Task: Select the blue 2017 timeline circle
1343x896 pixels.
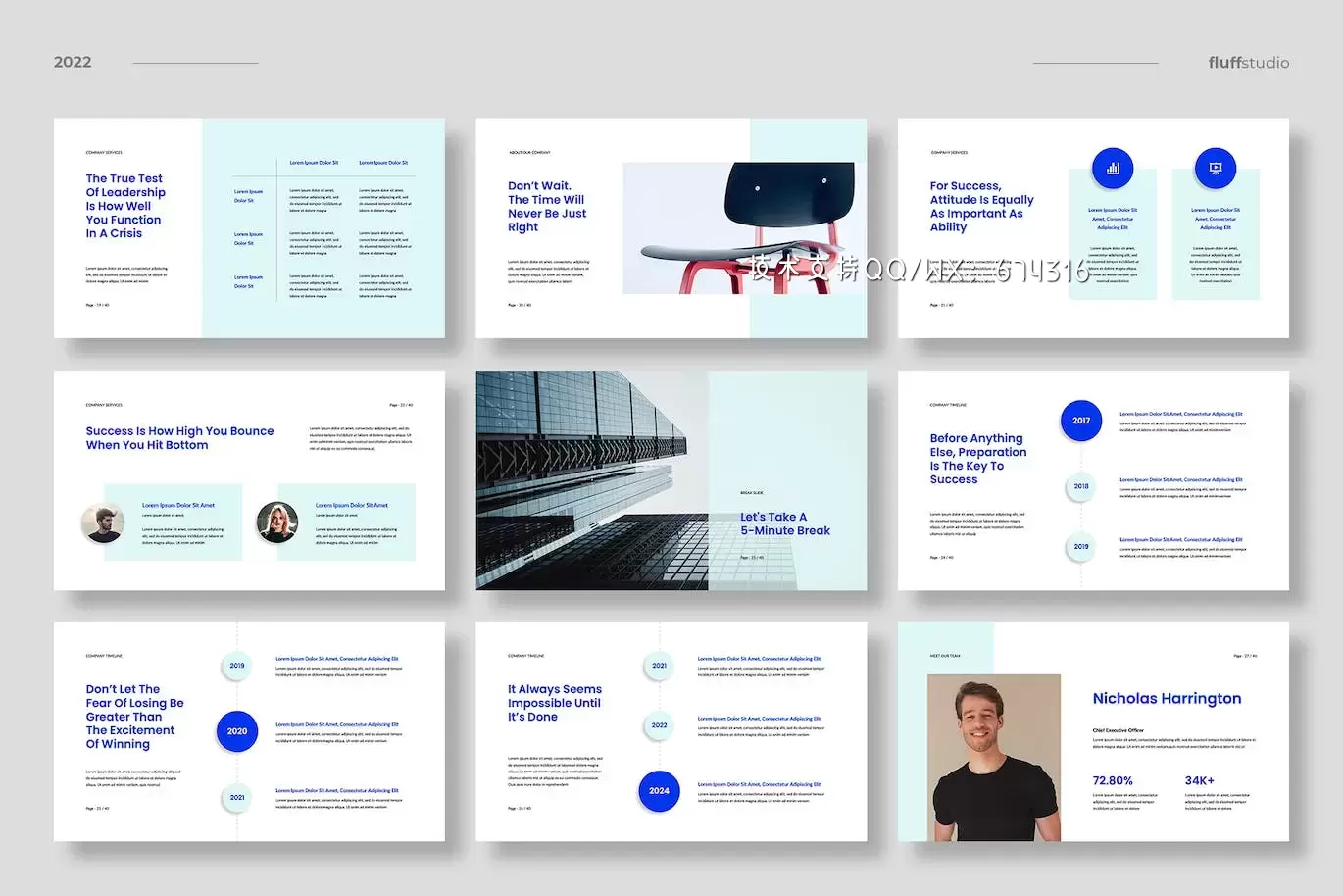Action: [1081, 421]
